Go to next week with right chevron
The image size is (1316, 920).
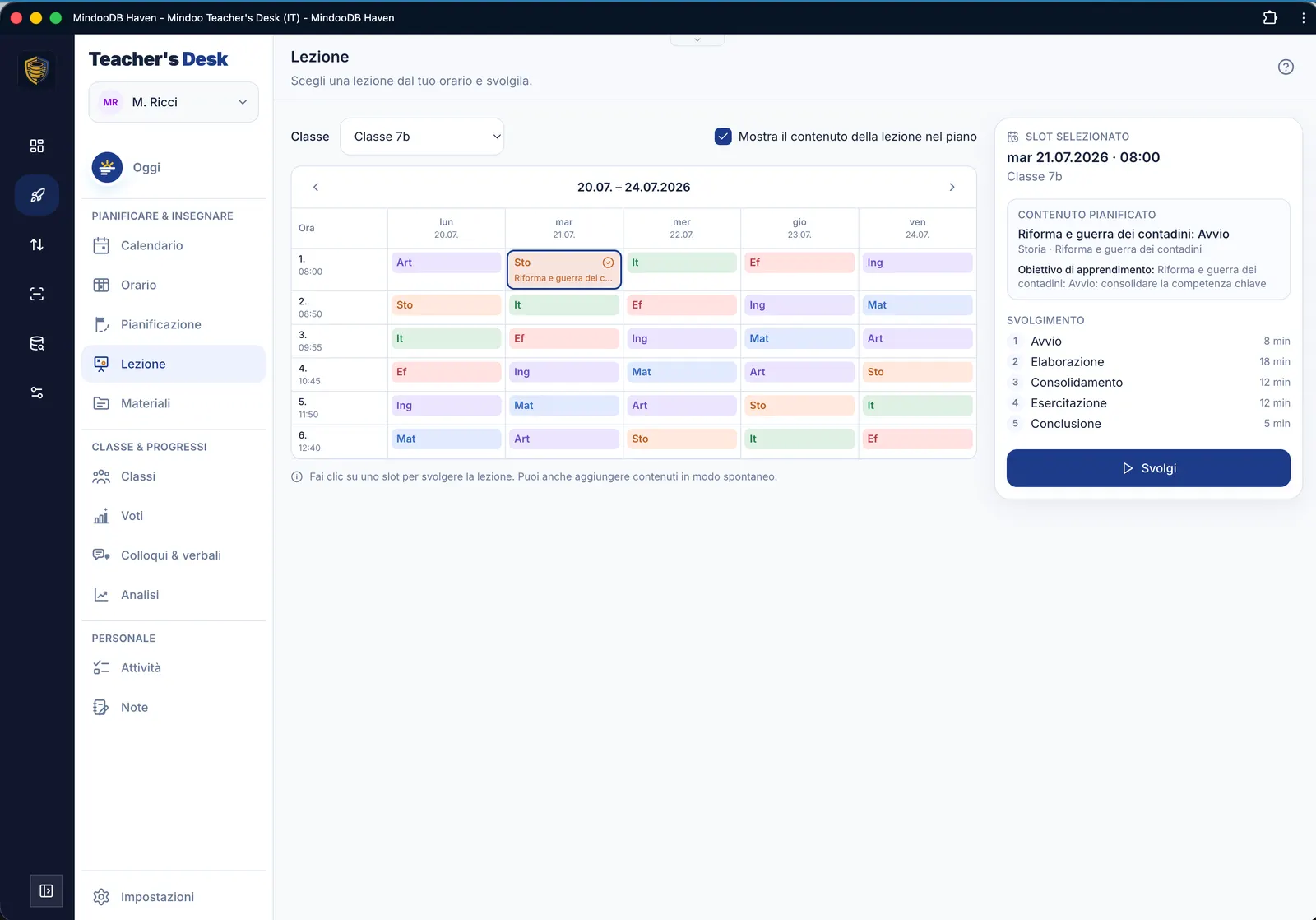[952, 187]
